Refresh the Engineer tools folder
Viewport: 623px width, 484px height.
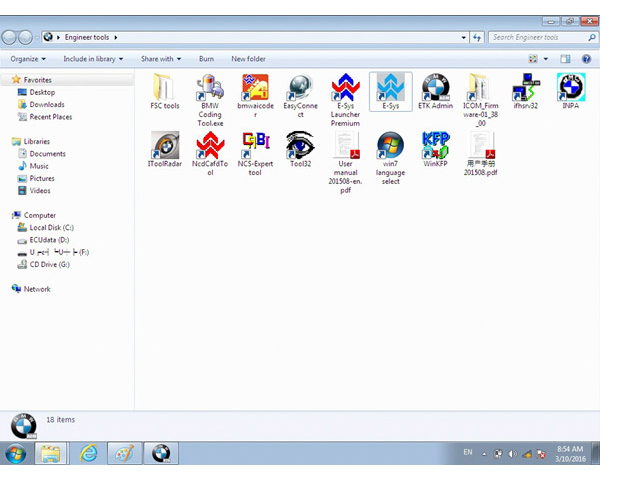pyautogui.click(x=477, y=37)
